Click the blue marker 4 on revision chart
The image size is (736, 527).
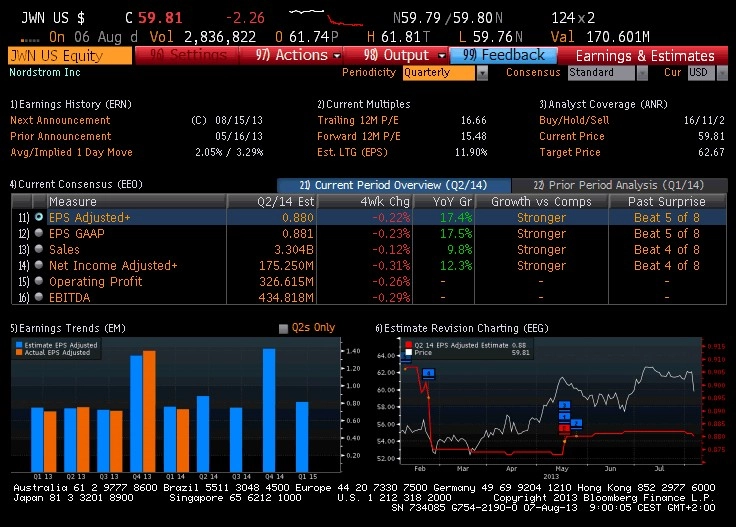click(428, 374)
